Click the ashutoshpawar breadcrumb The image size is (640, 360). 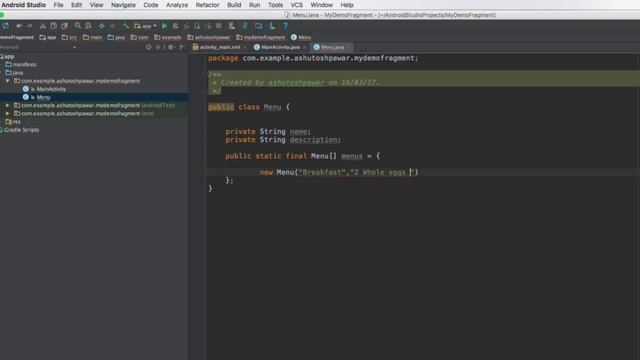(209, 37)
